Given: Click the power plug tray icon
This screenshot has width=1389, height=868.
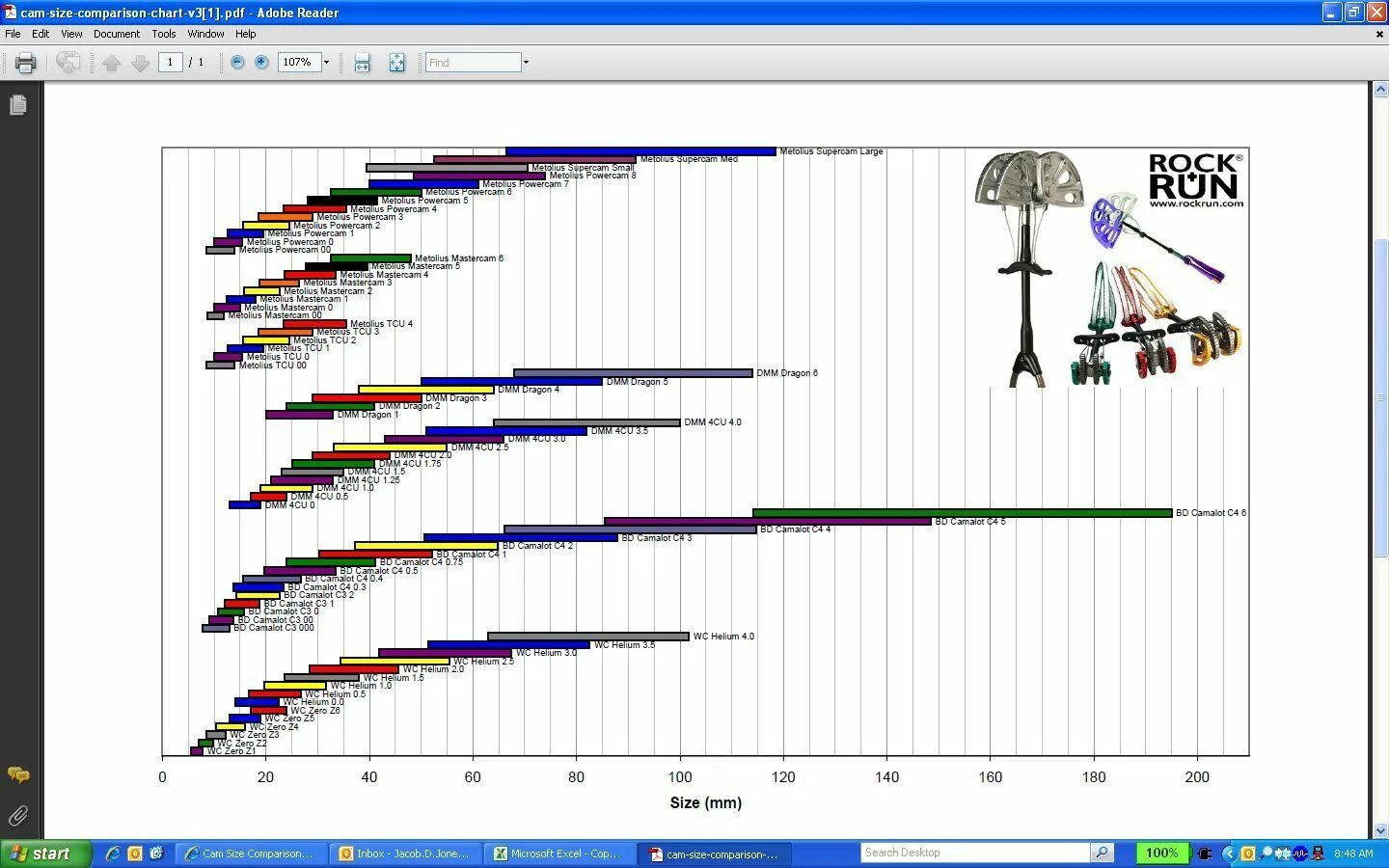Looking at the screenshot, I should point(1205,854).
